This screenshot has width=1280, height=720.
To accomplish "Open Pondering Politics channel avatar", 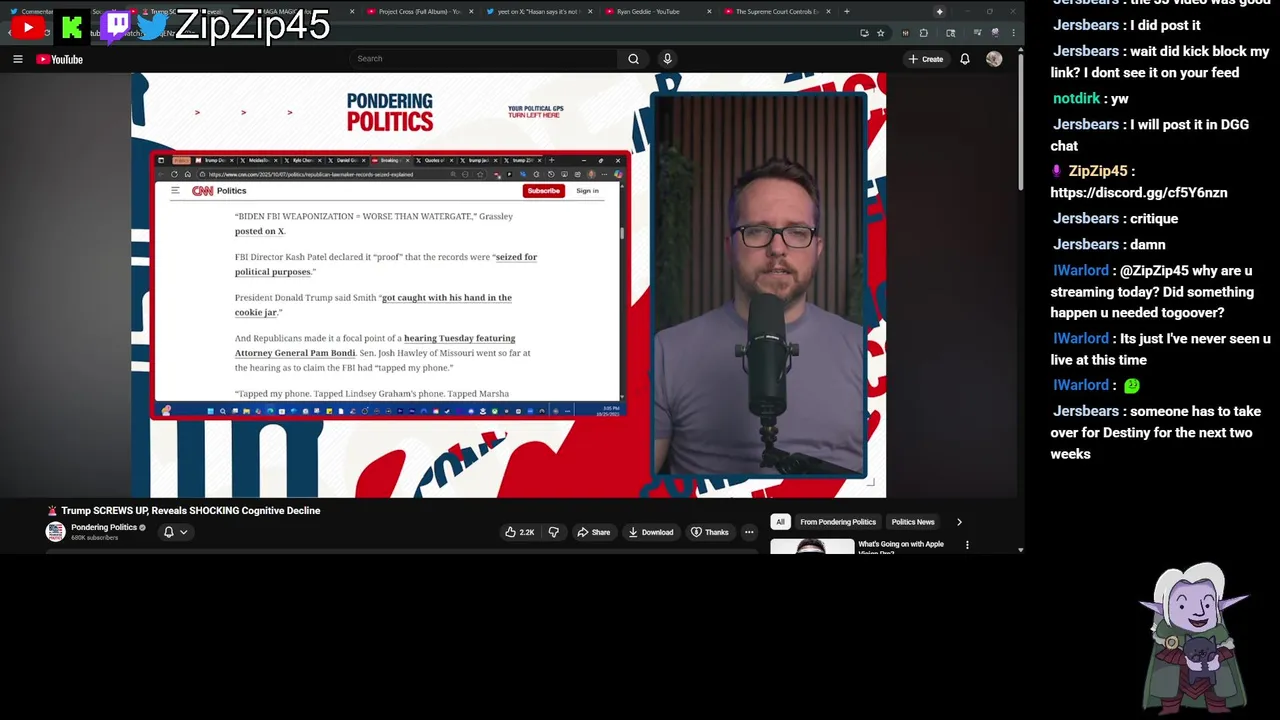I will (56, 532).
